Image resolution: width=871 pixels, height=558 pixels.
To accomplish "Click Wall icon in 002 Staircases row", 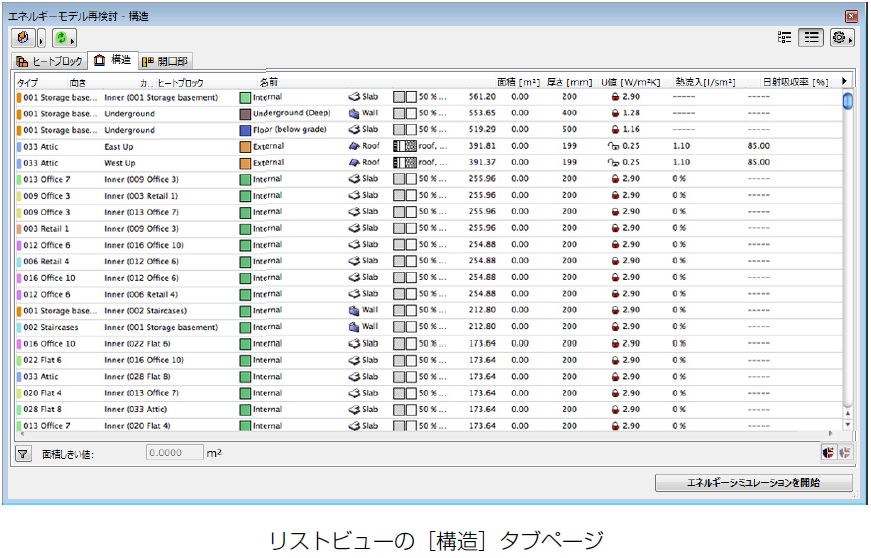I will click(354, 327).
